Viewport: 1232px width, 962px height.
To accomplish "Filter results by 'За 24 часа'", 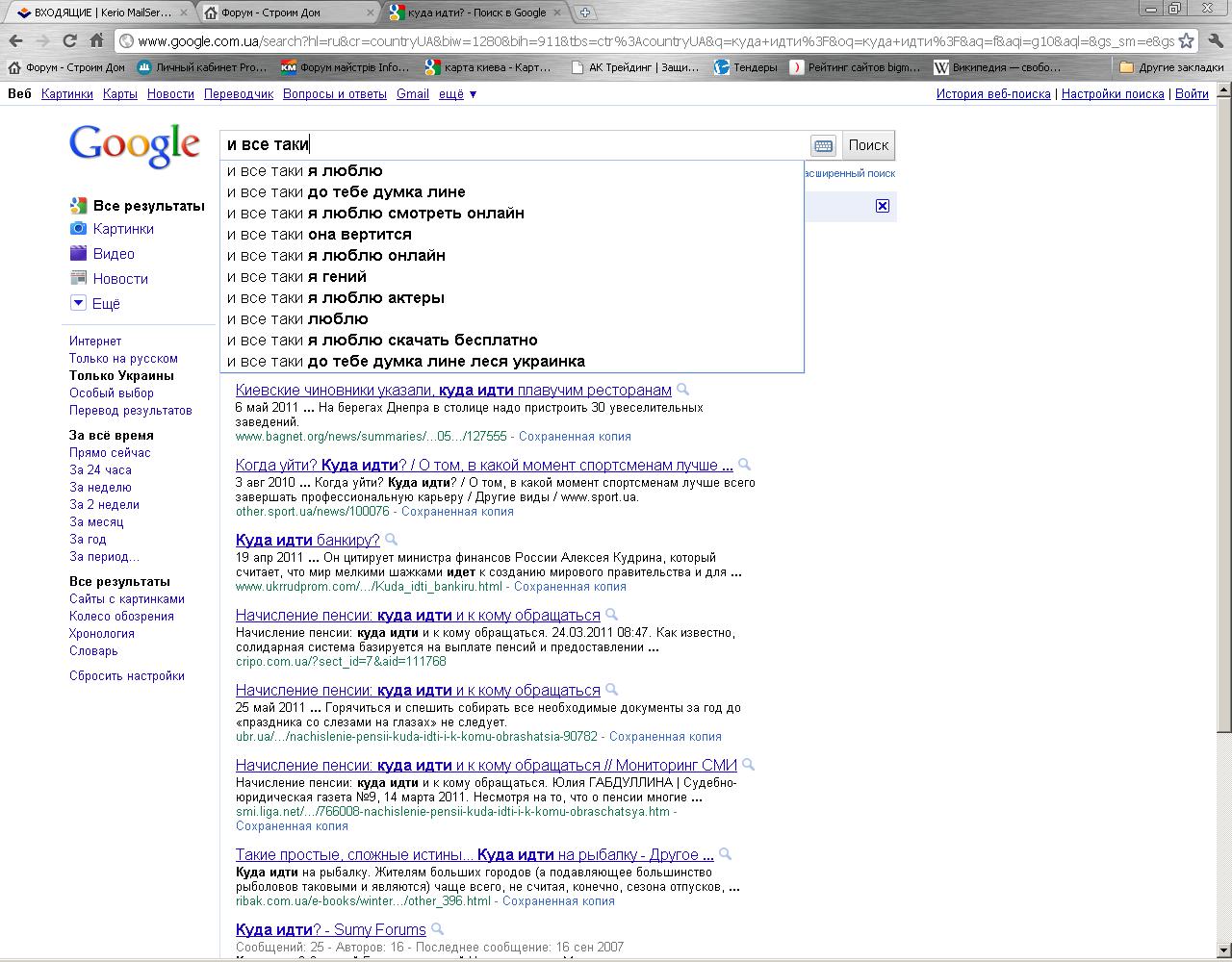I will pos(100,470).
